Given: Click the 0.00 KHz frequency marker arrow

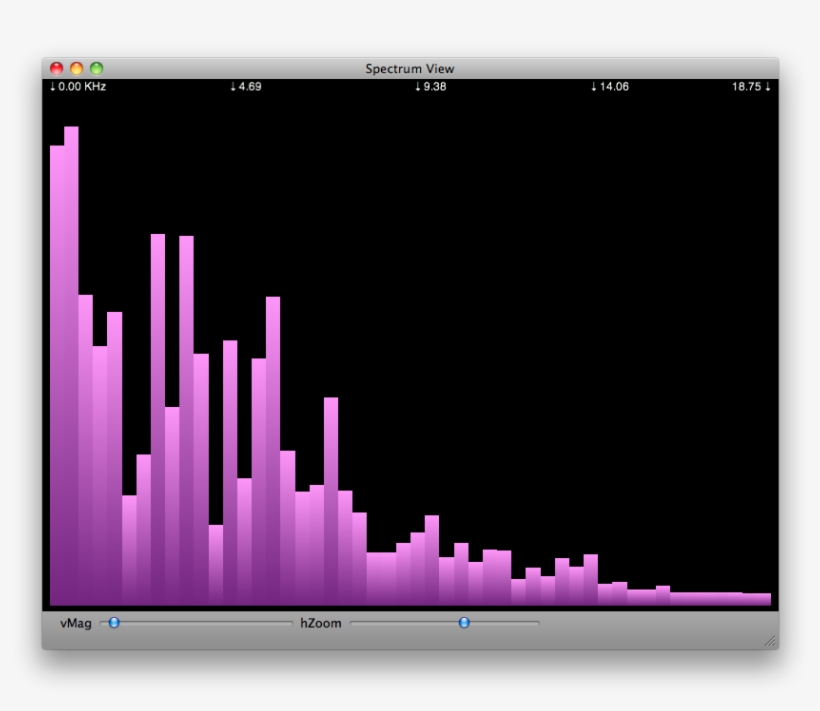Looking at the screenshot, I should pos(51,87).
